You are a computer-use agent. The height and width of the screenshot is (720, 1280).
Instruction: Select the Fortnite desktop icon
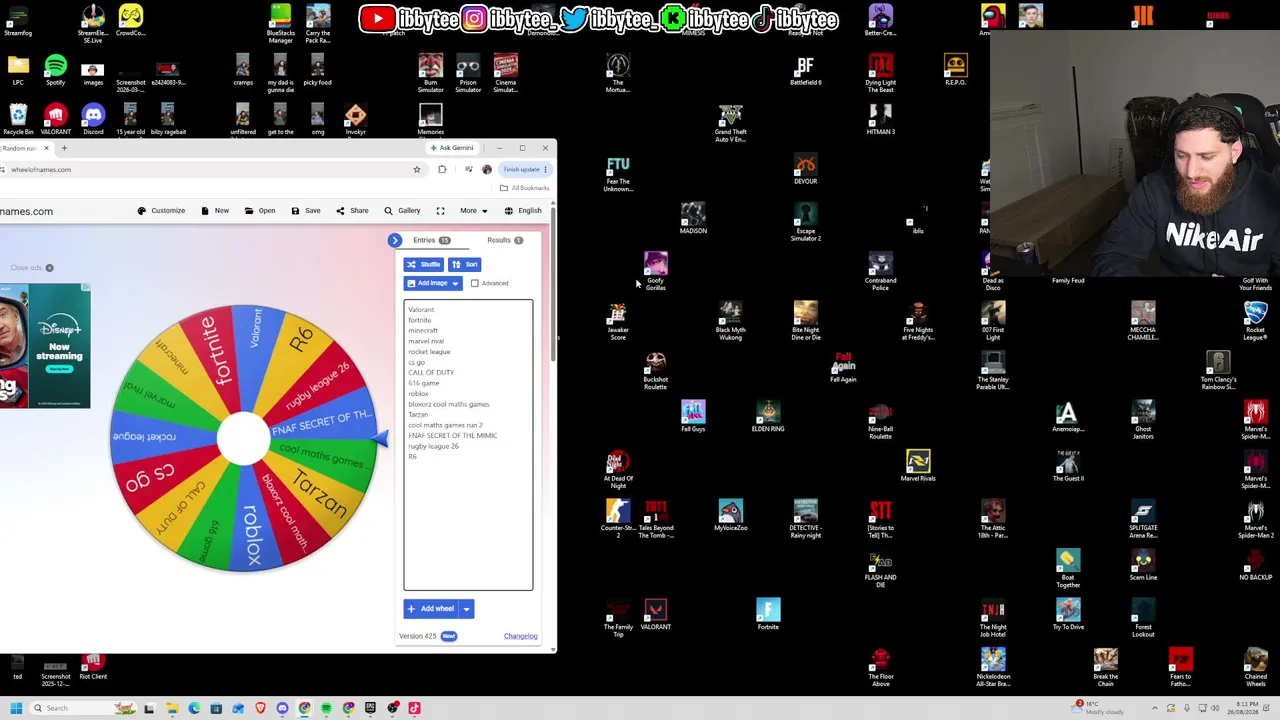click(768, 614)
